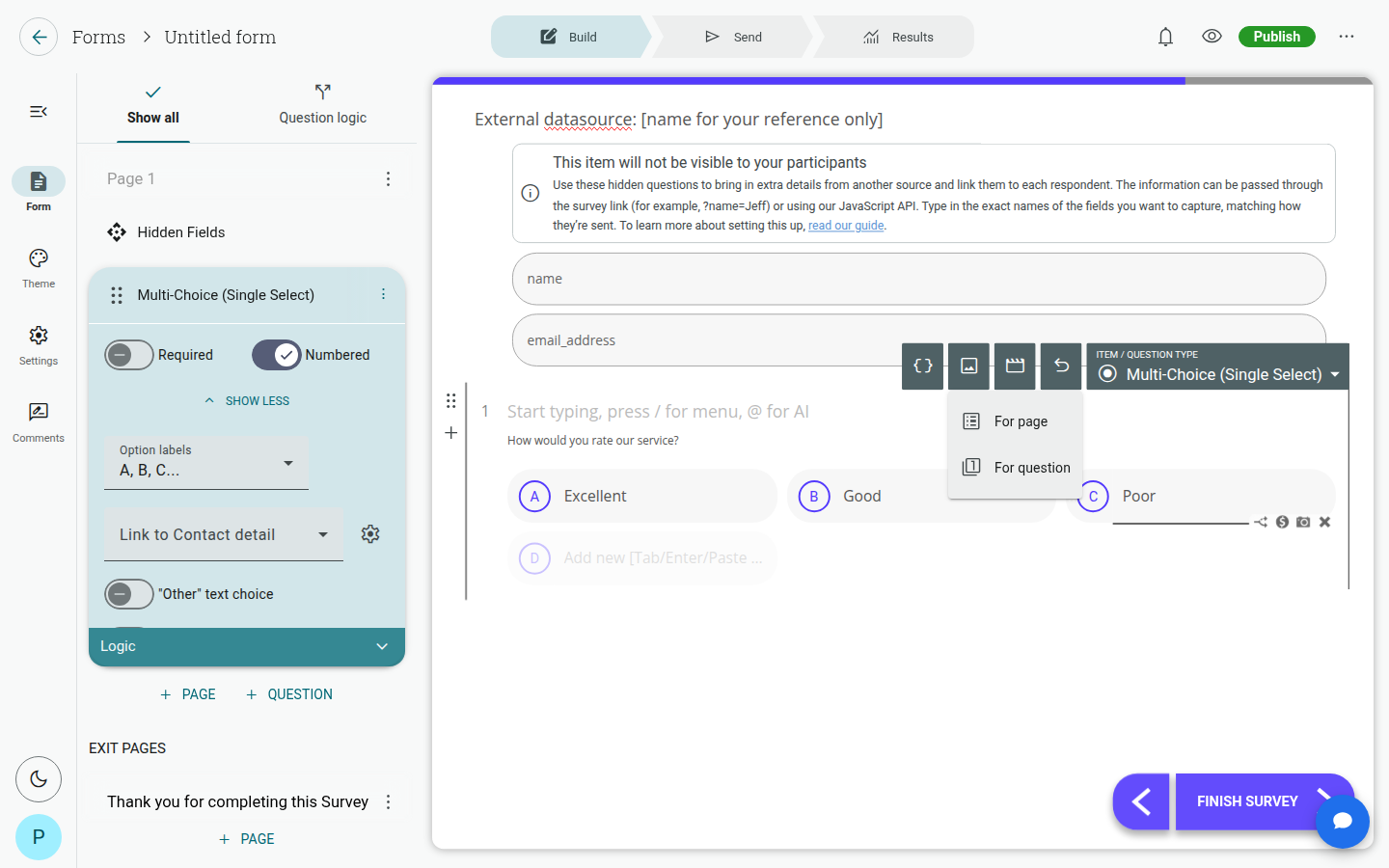Open the three-dot menu beside Publish
This screenshot has width=1389, height=868.
pos(1347,37)
